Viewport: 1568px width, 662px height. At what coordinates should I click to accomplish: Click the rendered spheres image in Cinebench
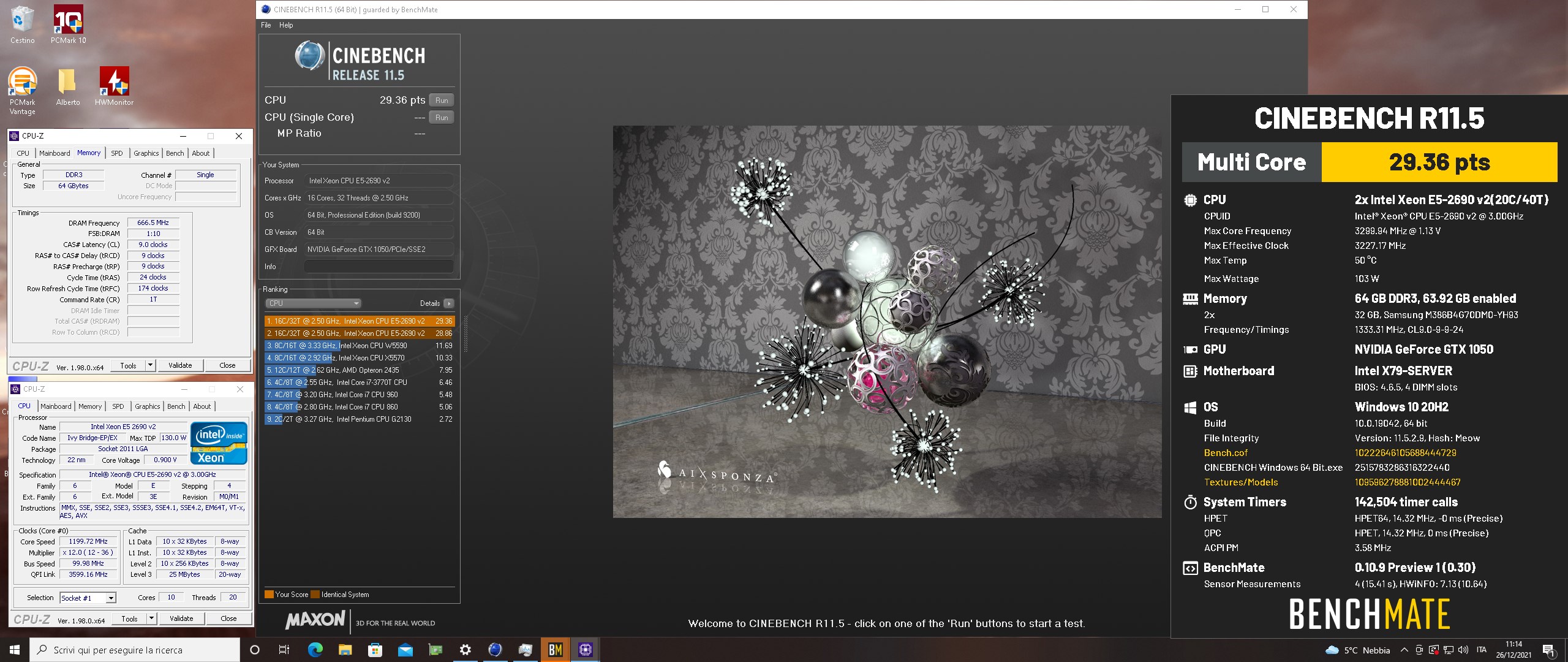tap(887, 322)
